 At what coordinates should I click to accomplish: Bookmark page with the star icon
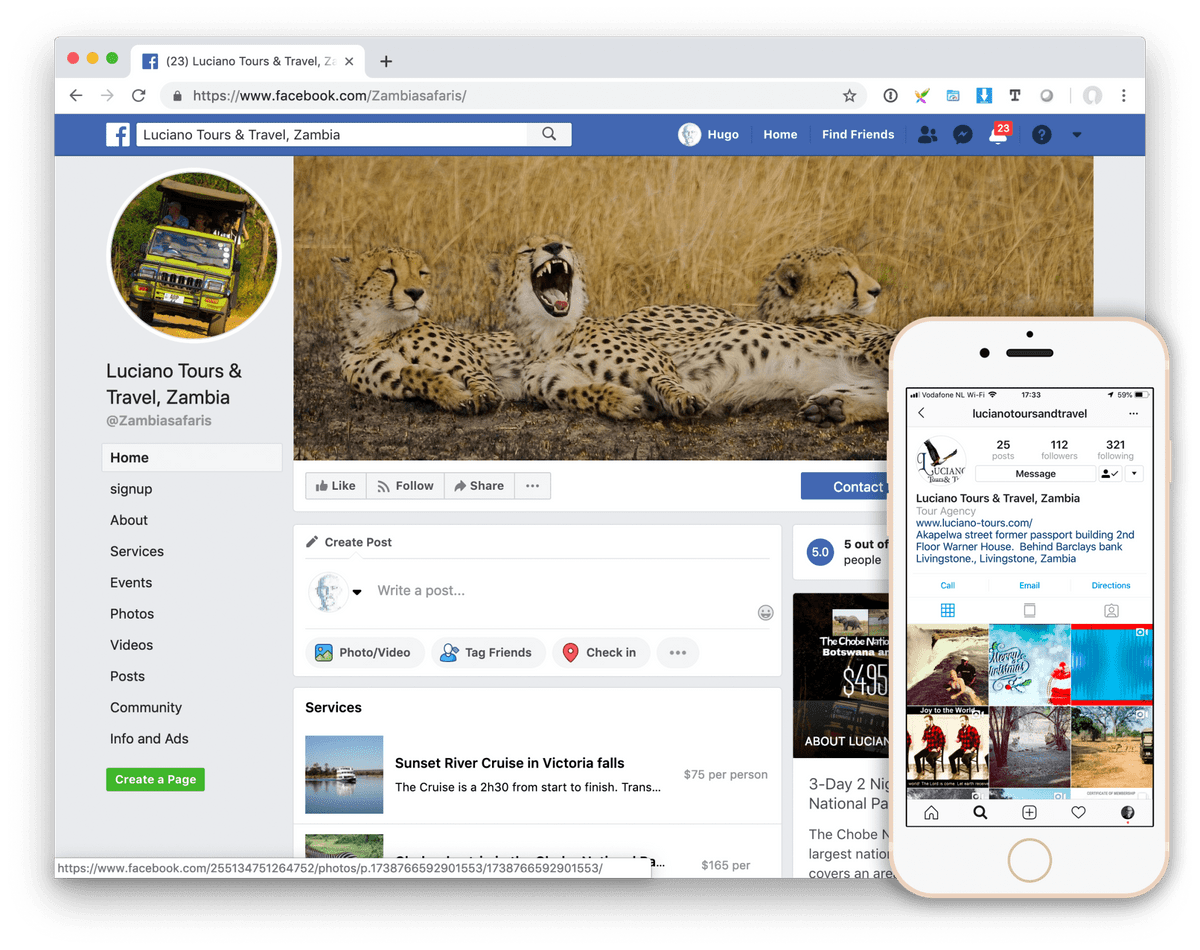[849, 96]
